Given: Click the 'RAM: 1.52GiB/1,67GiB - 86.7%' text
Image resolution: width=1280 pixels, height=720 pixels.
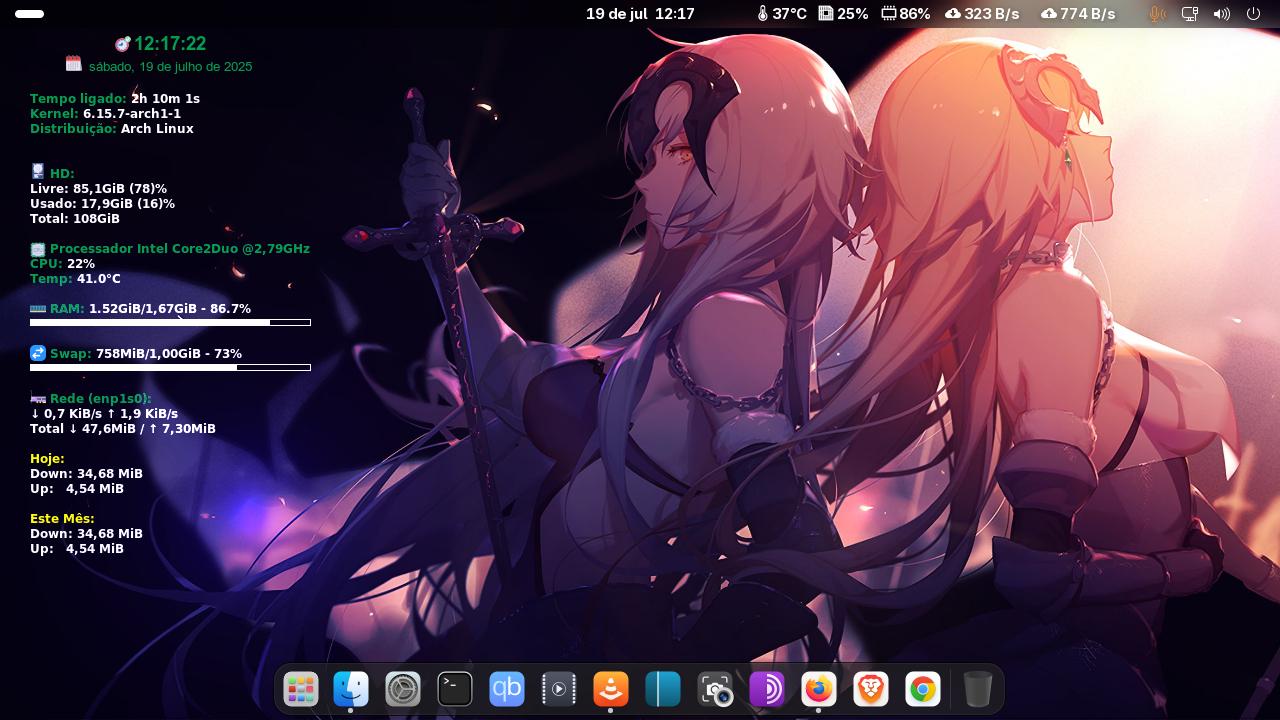Looking at the screenshot, I should pyautogui.click(x=150, y=309).
